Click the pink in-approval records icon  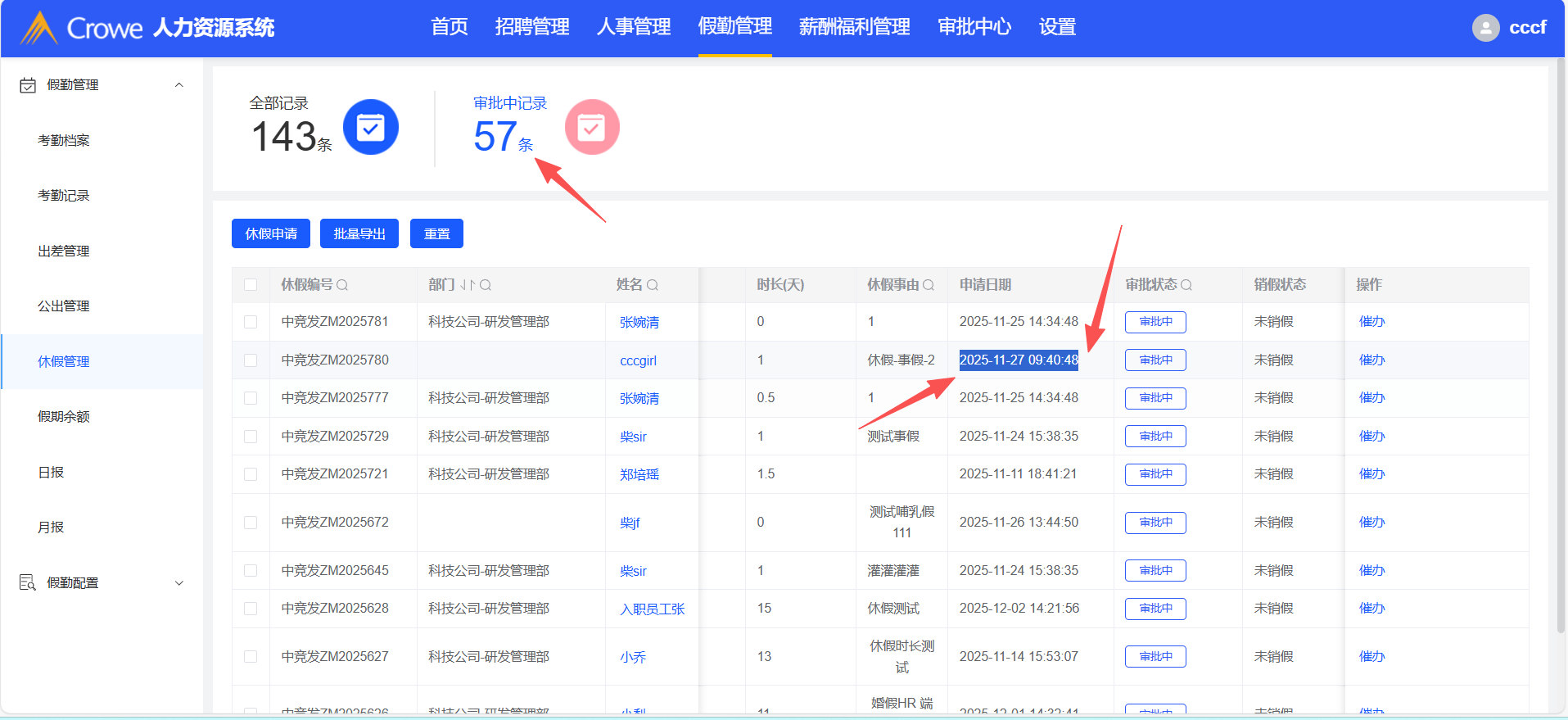[x=591, y=127]
